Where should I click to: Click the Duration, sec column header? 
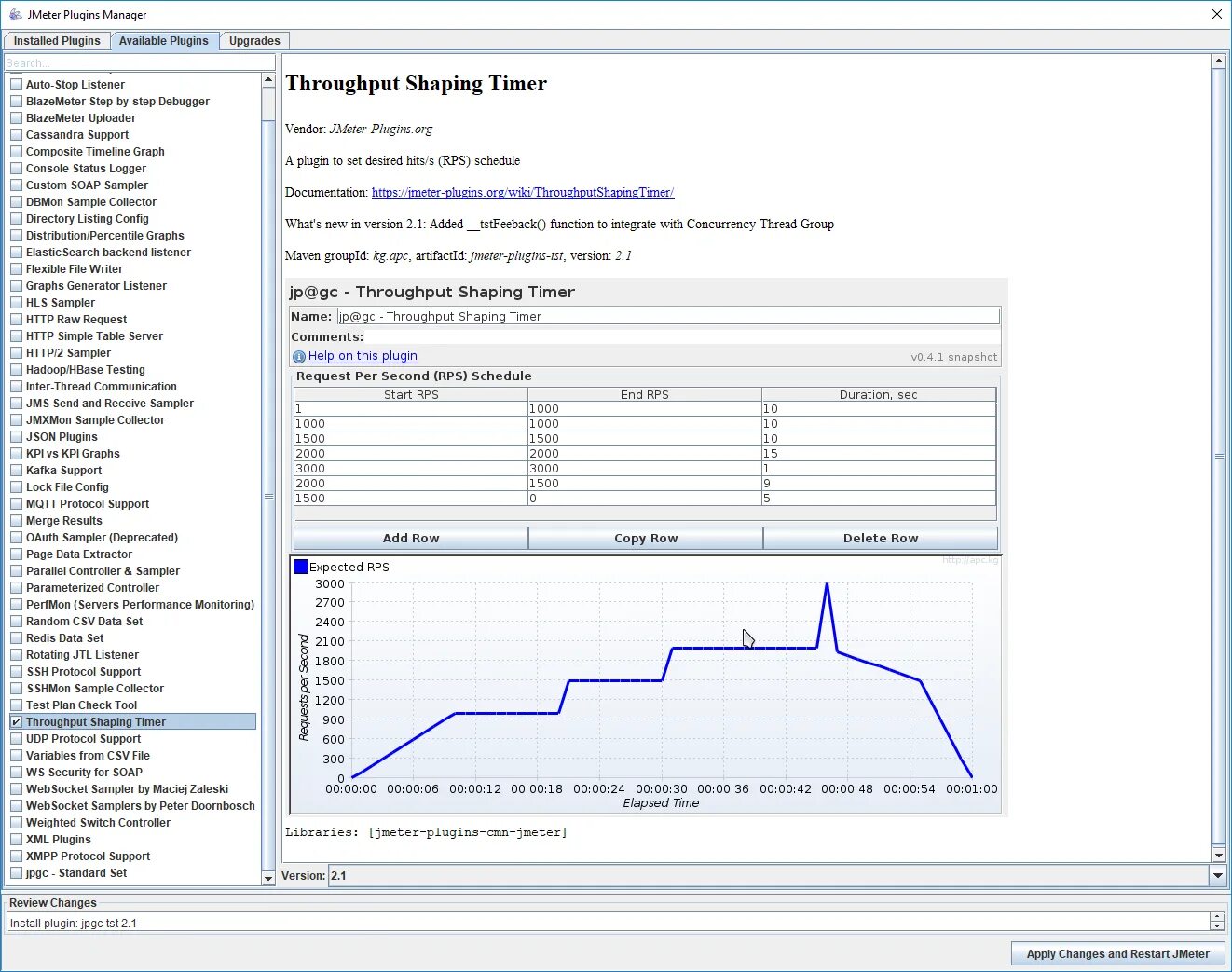[x=879, y=394]
